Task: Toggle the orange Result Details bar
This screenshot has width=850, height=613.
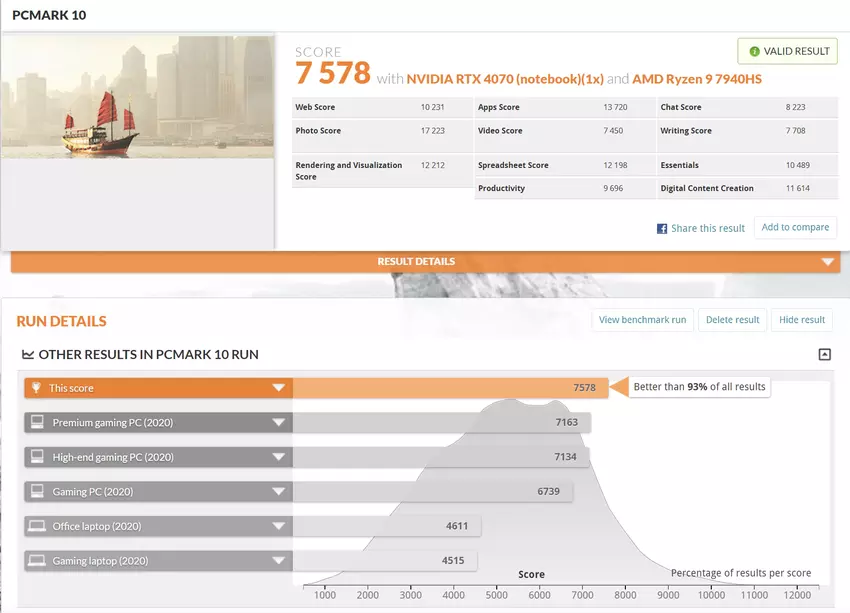Action: (425, 262)
